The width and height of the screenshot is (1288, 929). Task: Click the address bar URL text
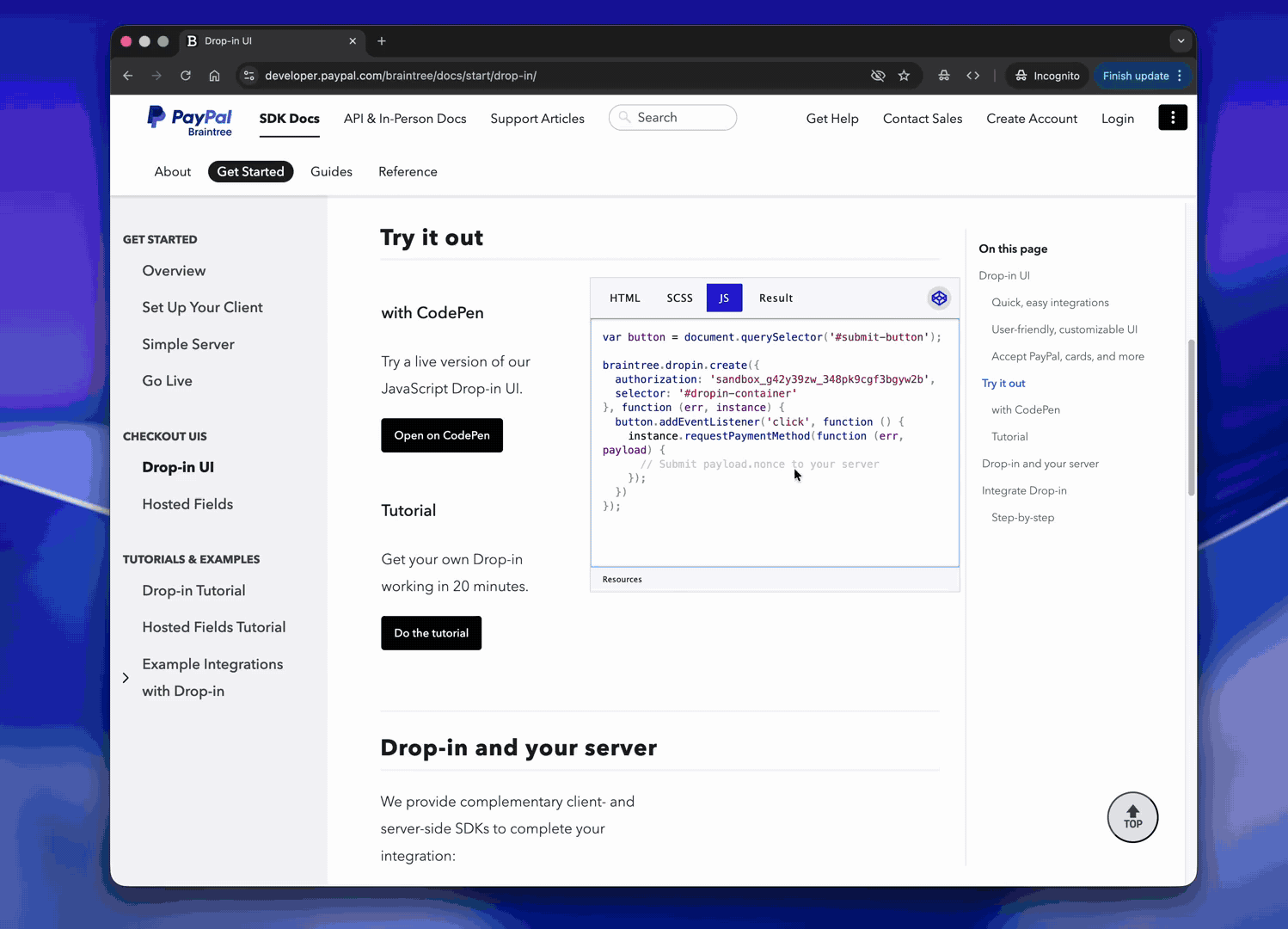pyautogui.click(x=401, y=76)
